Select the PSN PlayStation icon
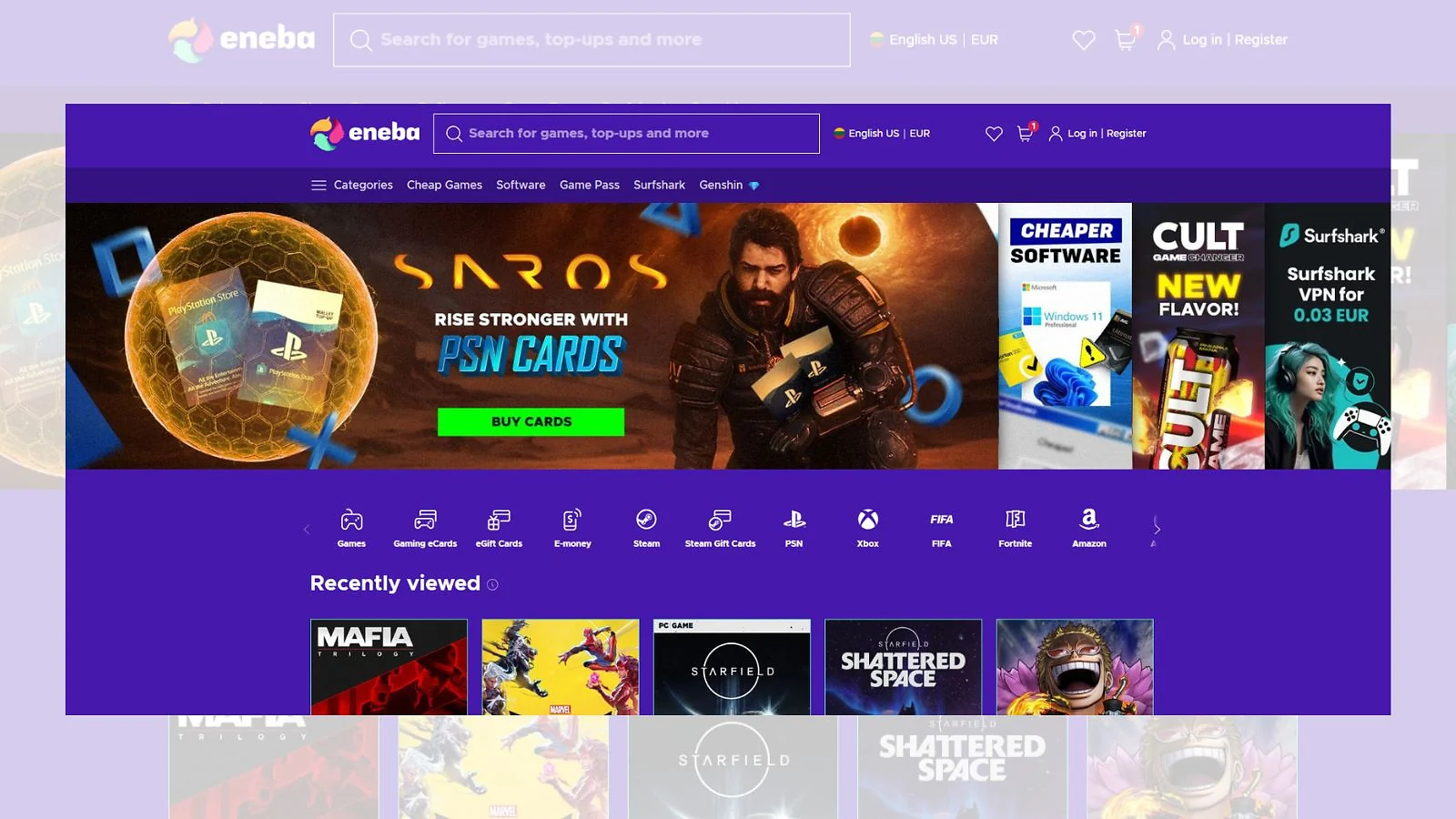 click(794, 520)
